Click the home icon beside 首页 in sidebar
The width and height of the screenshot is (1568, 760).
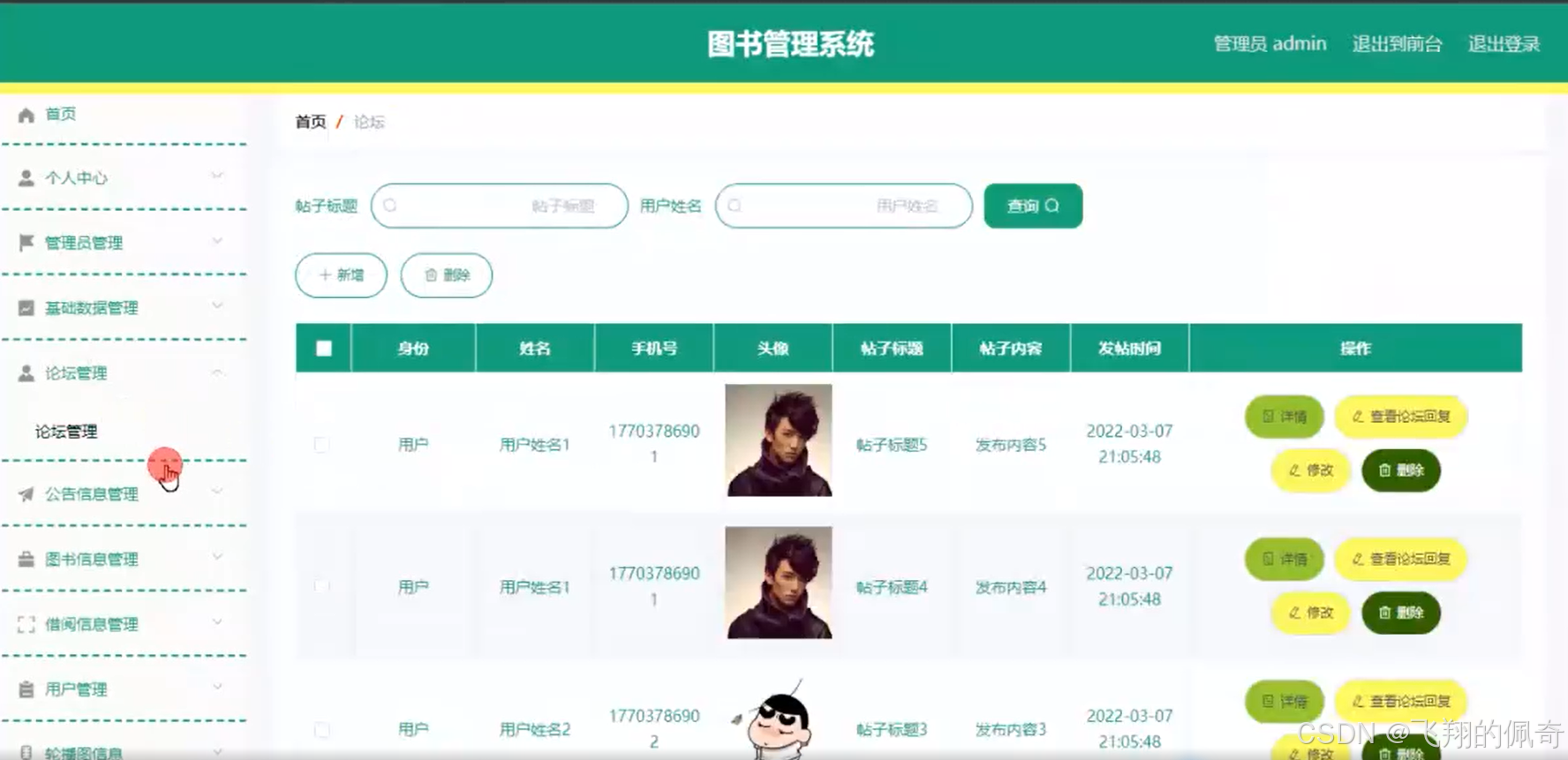point(26,115)
